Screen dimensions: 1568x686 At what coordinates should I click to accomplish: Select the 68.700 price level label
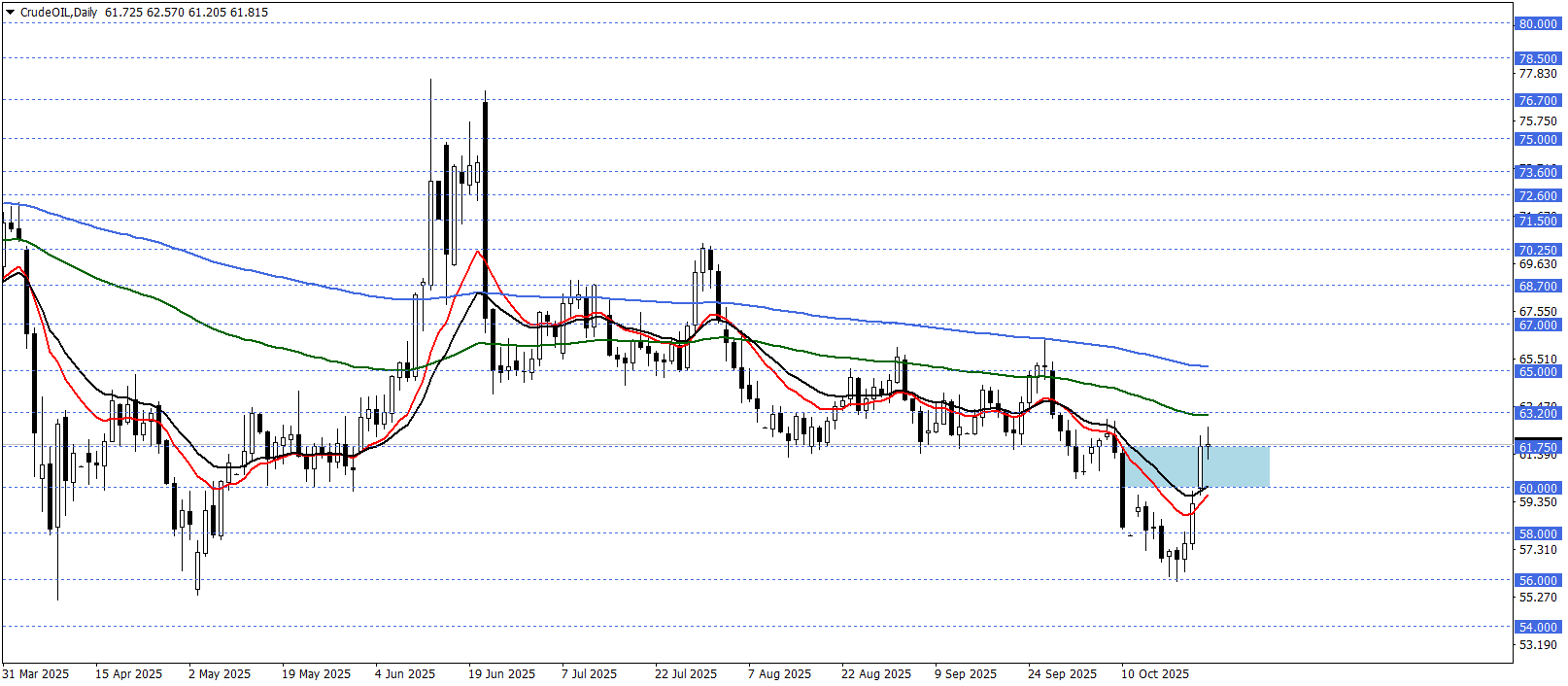1537,286
